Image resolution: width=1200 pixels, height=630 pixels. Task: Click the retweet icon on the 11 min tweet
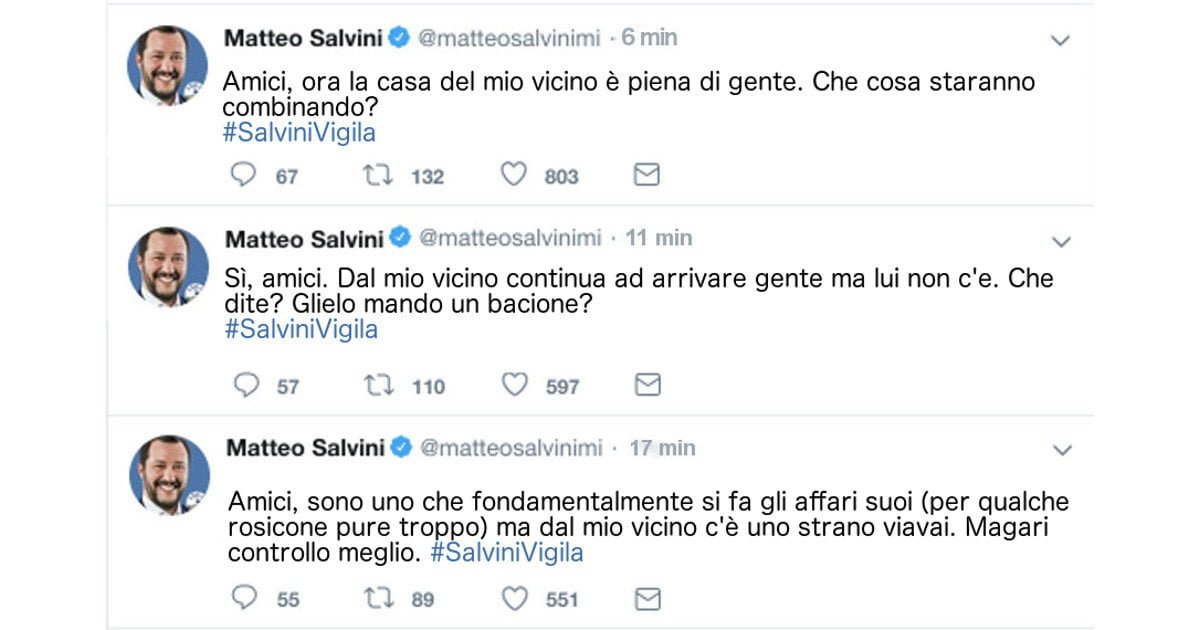(x=377, y=384)
